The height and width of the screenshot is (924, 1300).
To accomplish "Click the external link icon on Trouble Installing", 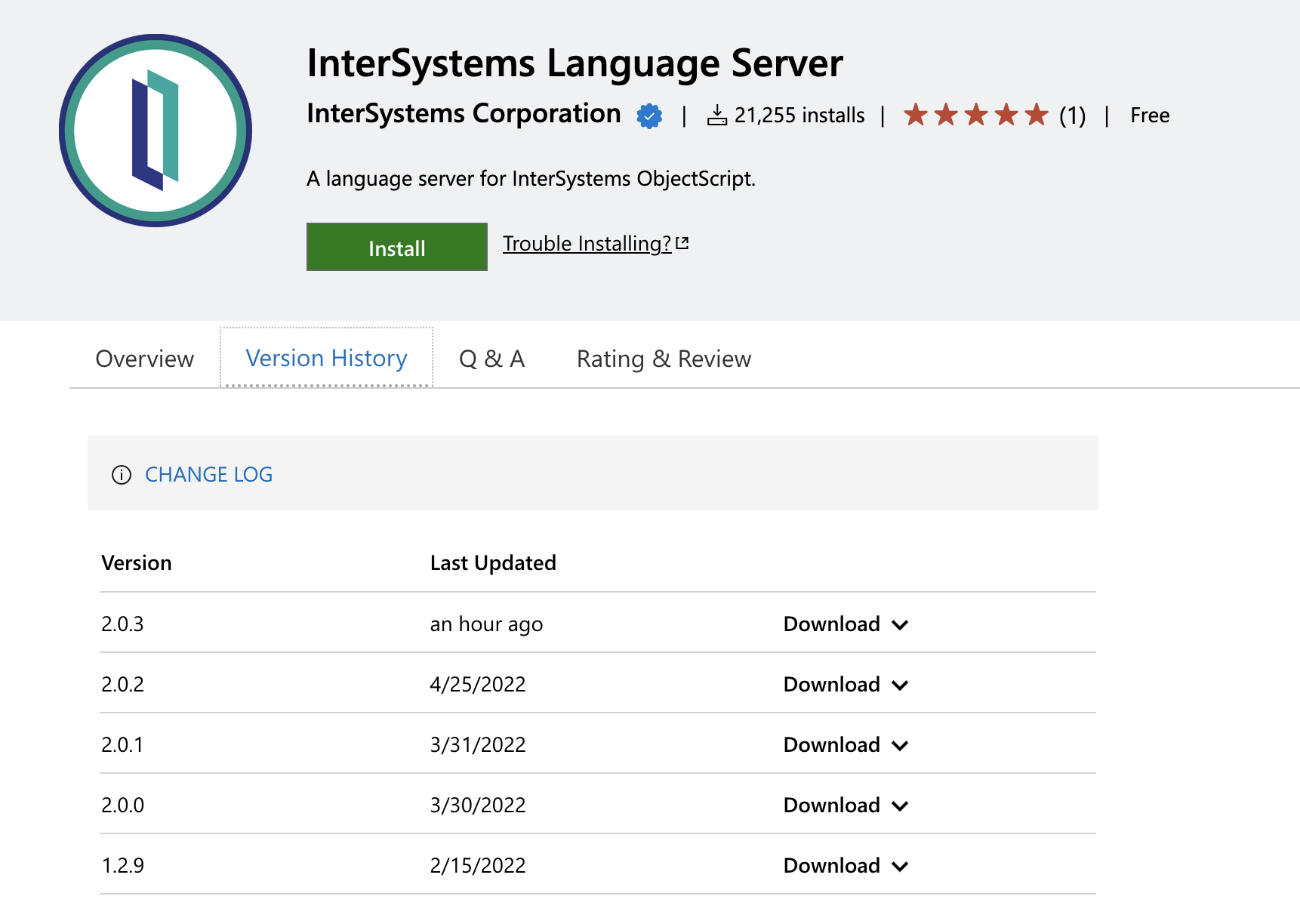I will (x=682, y=242).
